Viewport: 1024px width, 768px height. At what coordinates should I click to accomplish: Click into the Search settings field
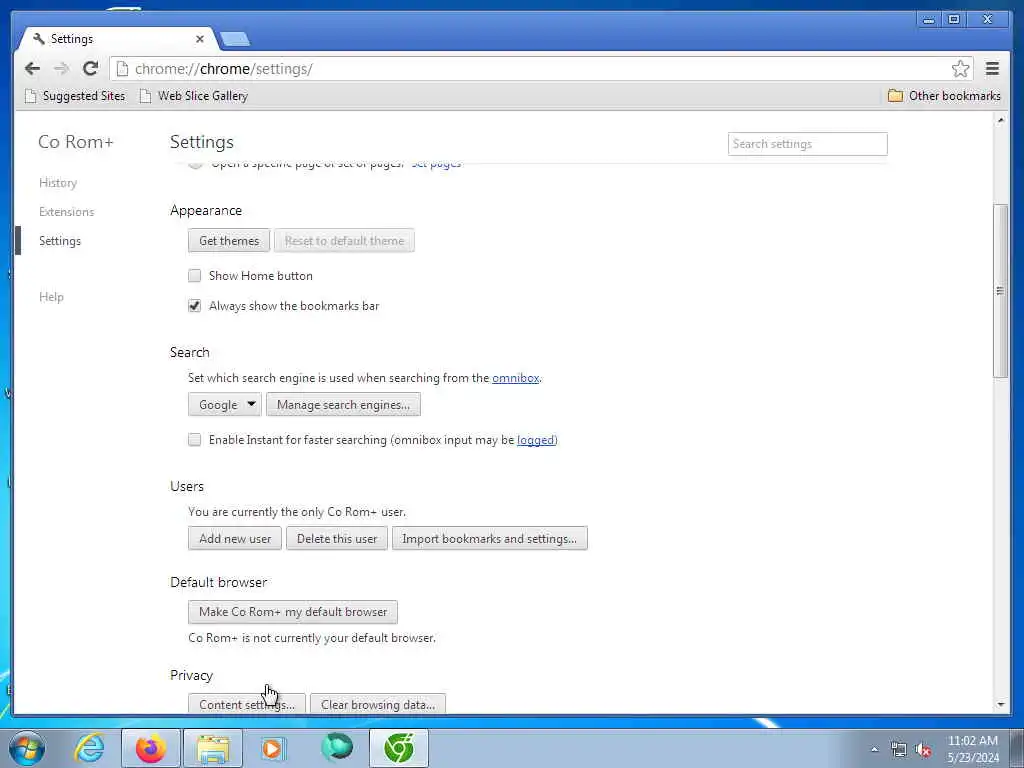pos(807,144)
